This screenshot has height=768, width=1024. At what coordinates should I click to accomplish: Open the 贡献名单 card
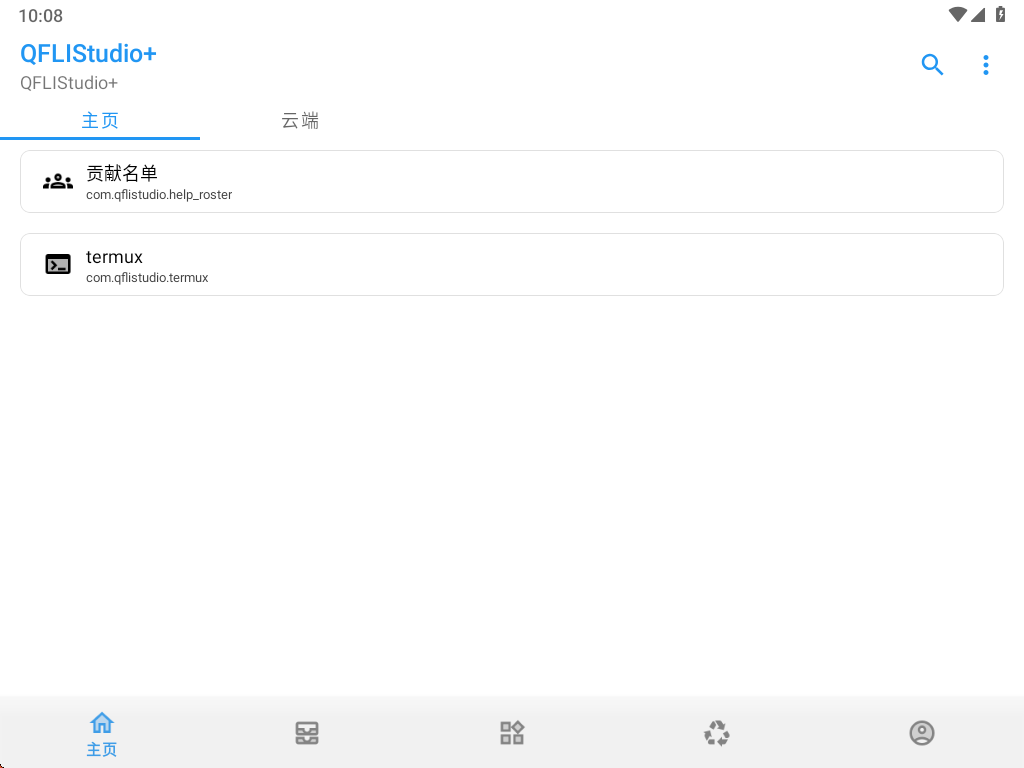(x=512, y=182)
